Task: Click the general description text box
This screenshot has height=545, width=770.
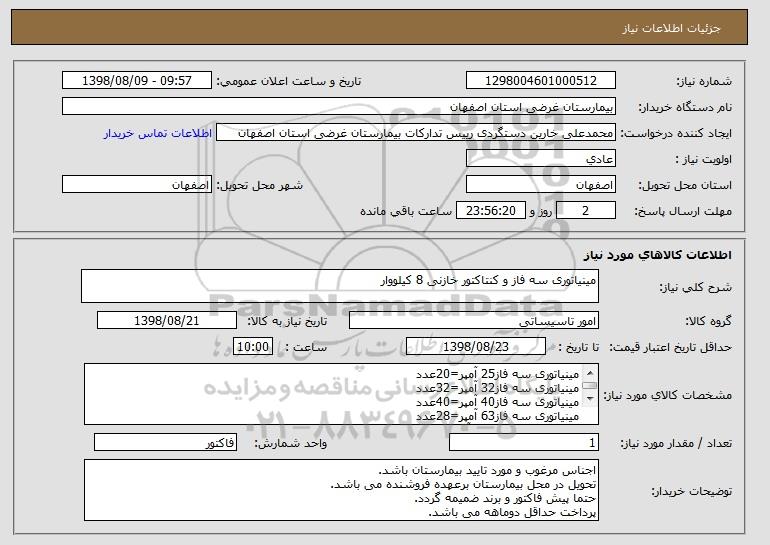Action: (x=340, y=286)
